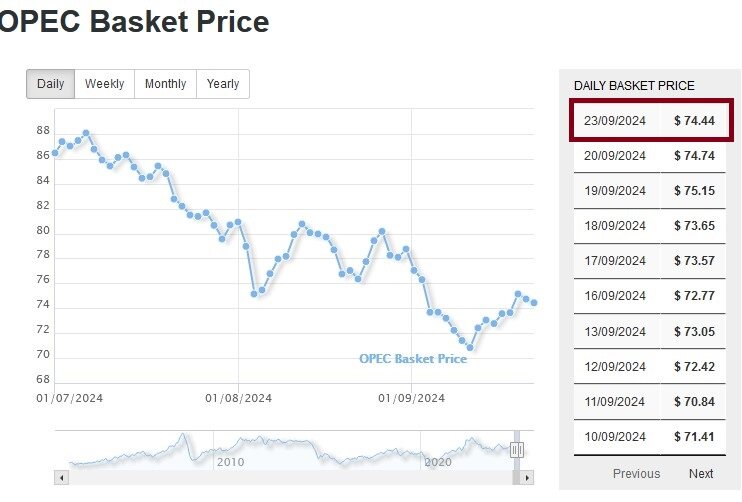Click the 11/09/2024 row showing $70.84
The height and width of the screenshot is (502, 742).
point(651,401)
